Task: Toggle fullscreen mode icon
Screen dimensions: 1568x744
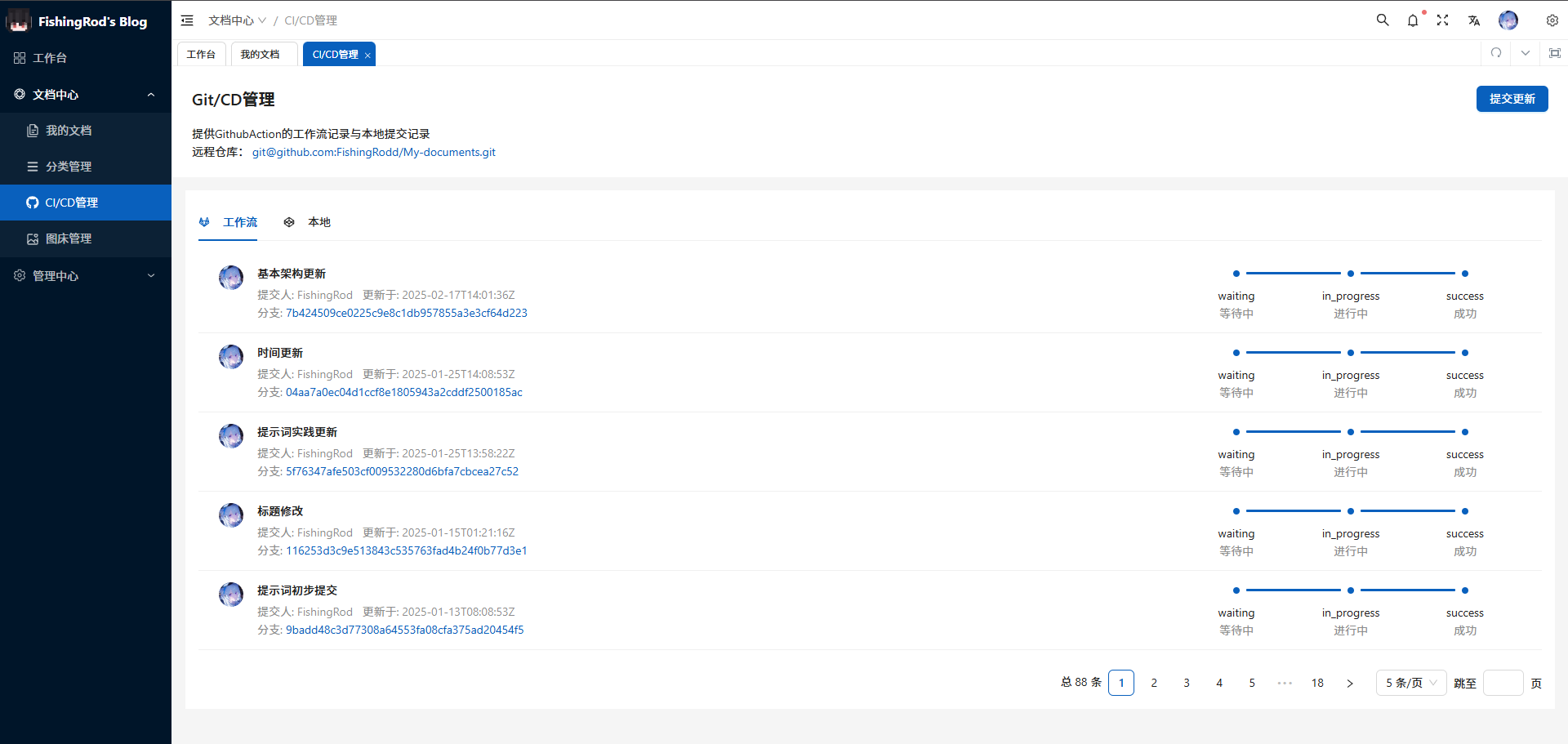Action: pos(1442,20)
